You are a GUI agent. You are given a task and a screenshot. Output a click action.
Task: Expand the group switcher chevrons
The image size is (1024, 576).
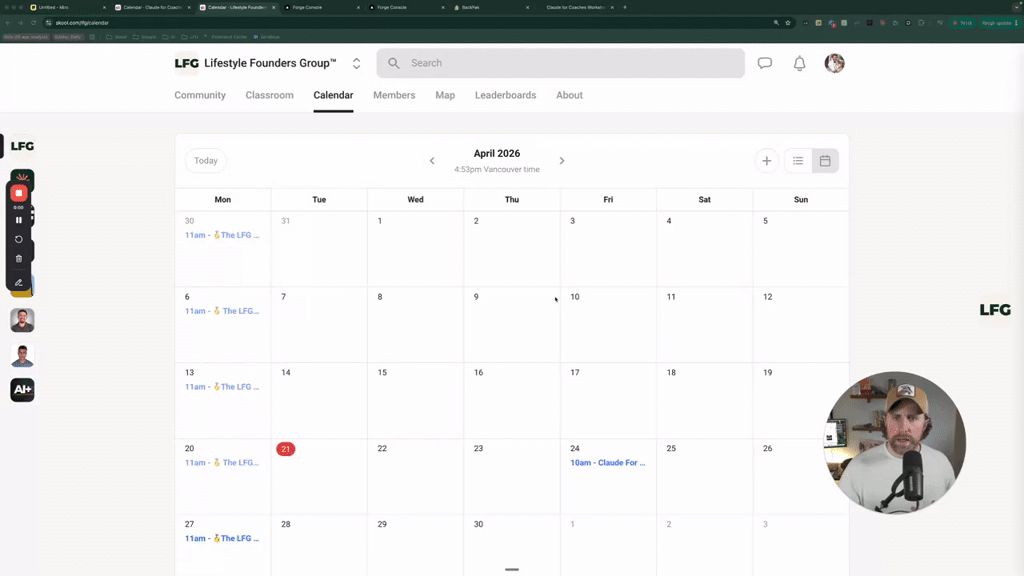tap(357, 63)
